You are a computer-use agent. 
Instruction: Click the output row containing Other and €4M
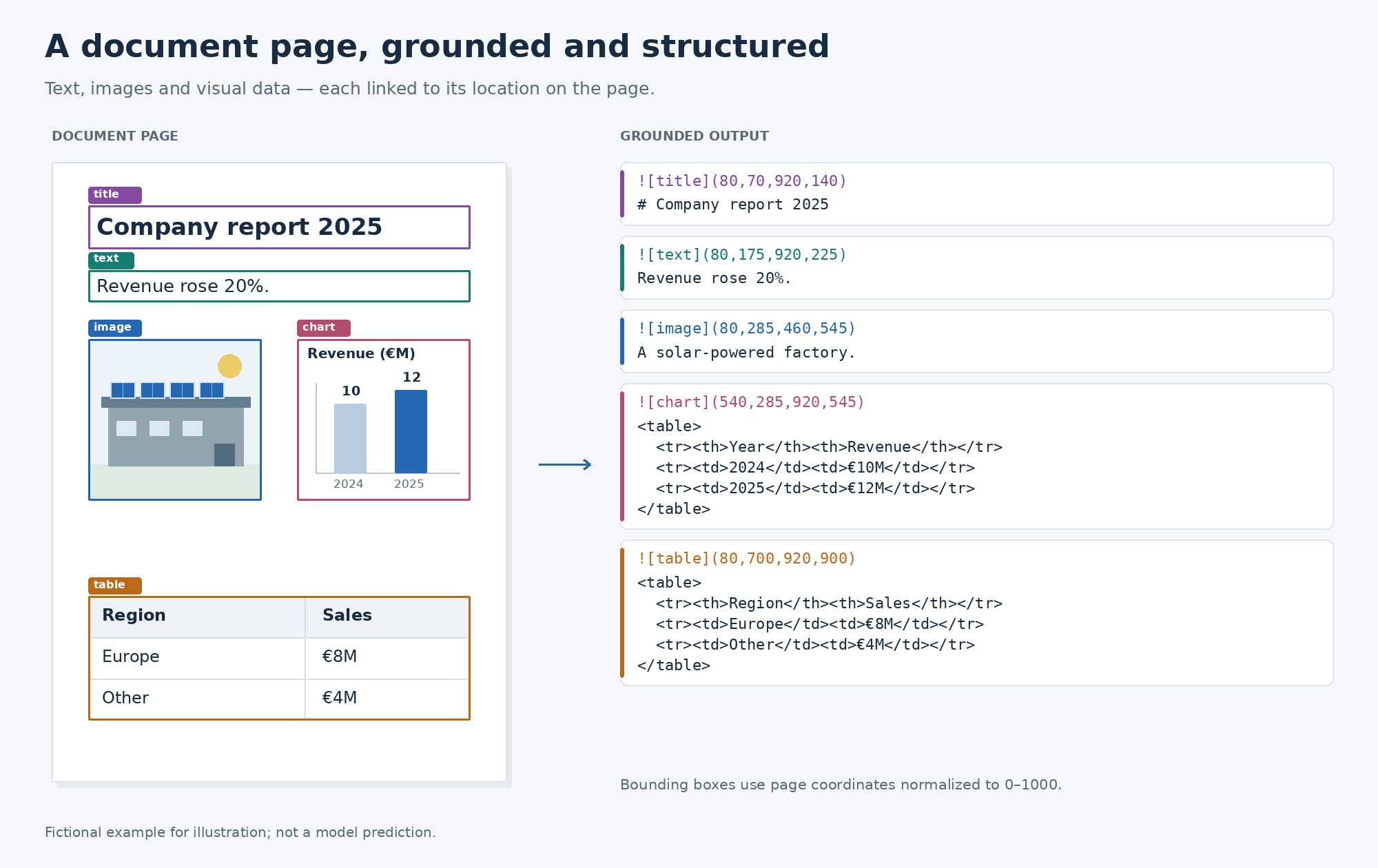(x=815, y=645)
